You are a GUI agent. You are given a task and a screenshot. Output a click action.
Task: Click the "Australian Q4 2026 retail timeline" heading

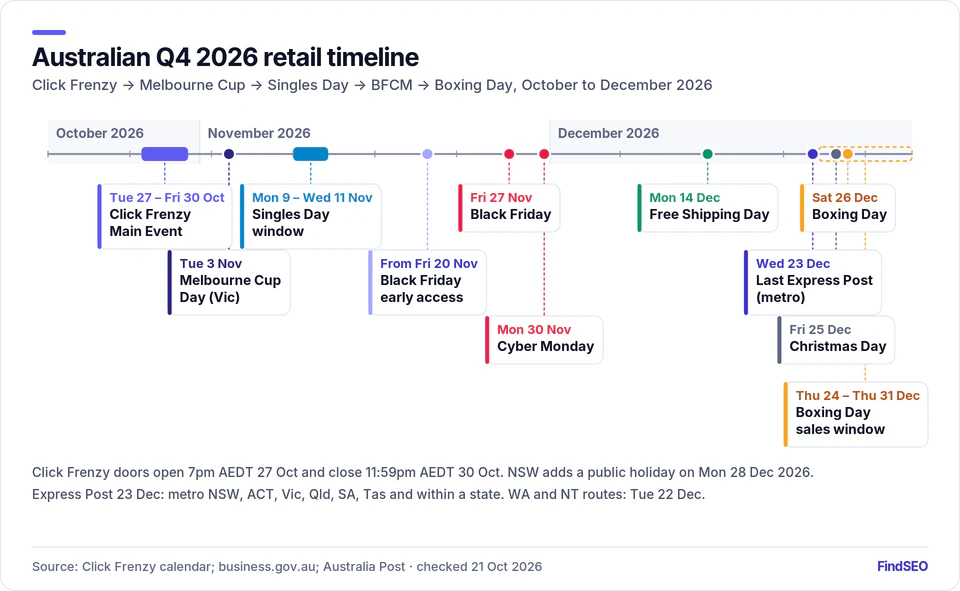click(225, 57)
